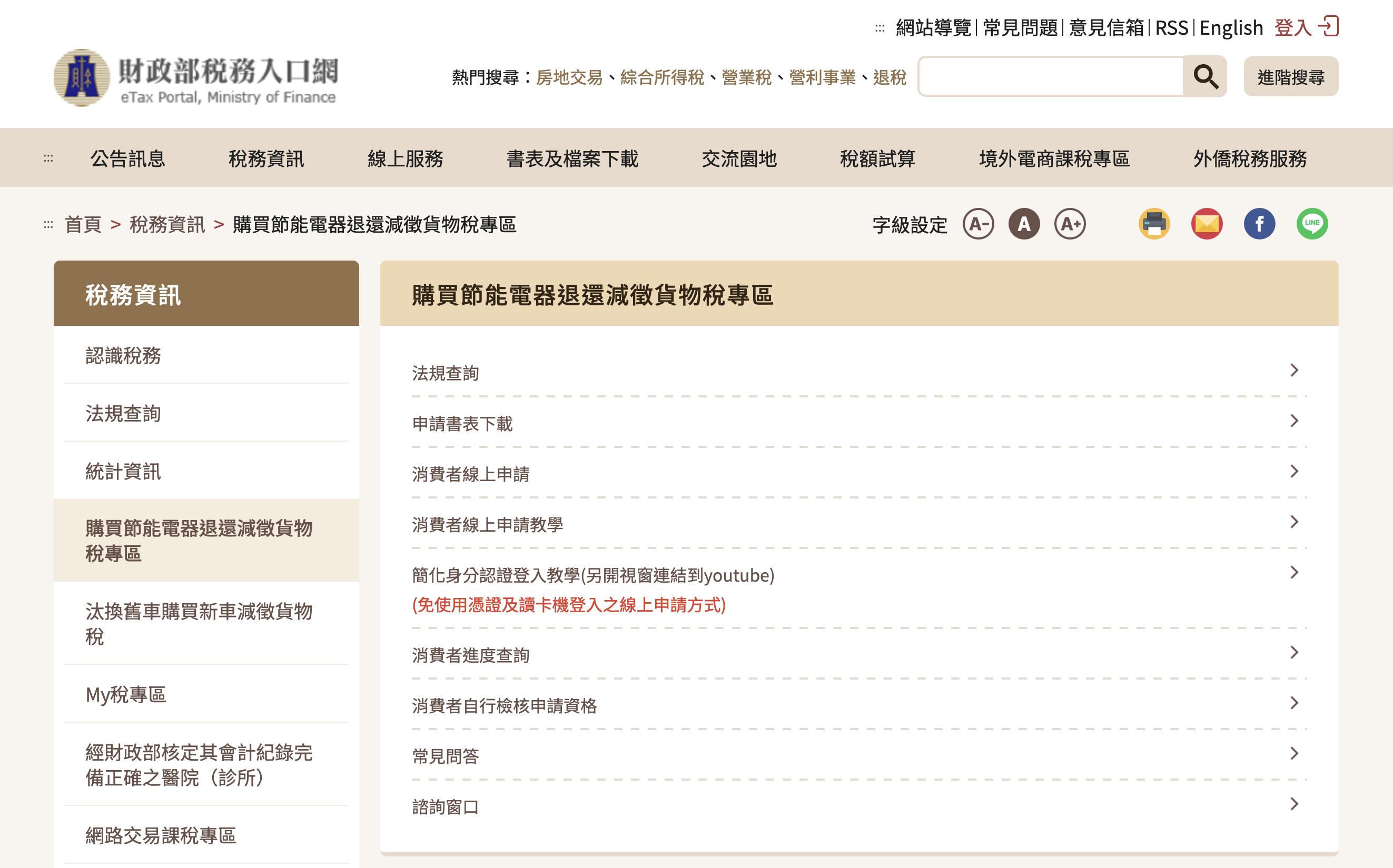
Task: Expand 消費者自行檢核申請資格 row chevron
Action: 1294,703
